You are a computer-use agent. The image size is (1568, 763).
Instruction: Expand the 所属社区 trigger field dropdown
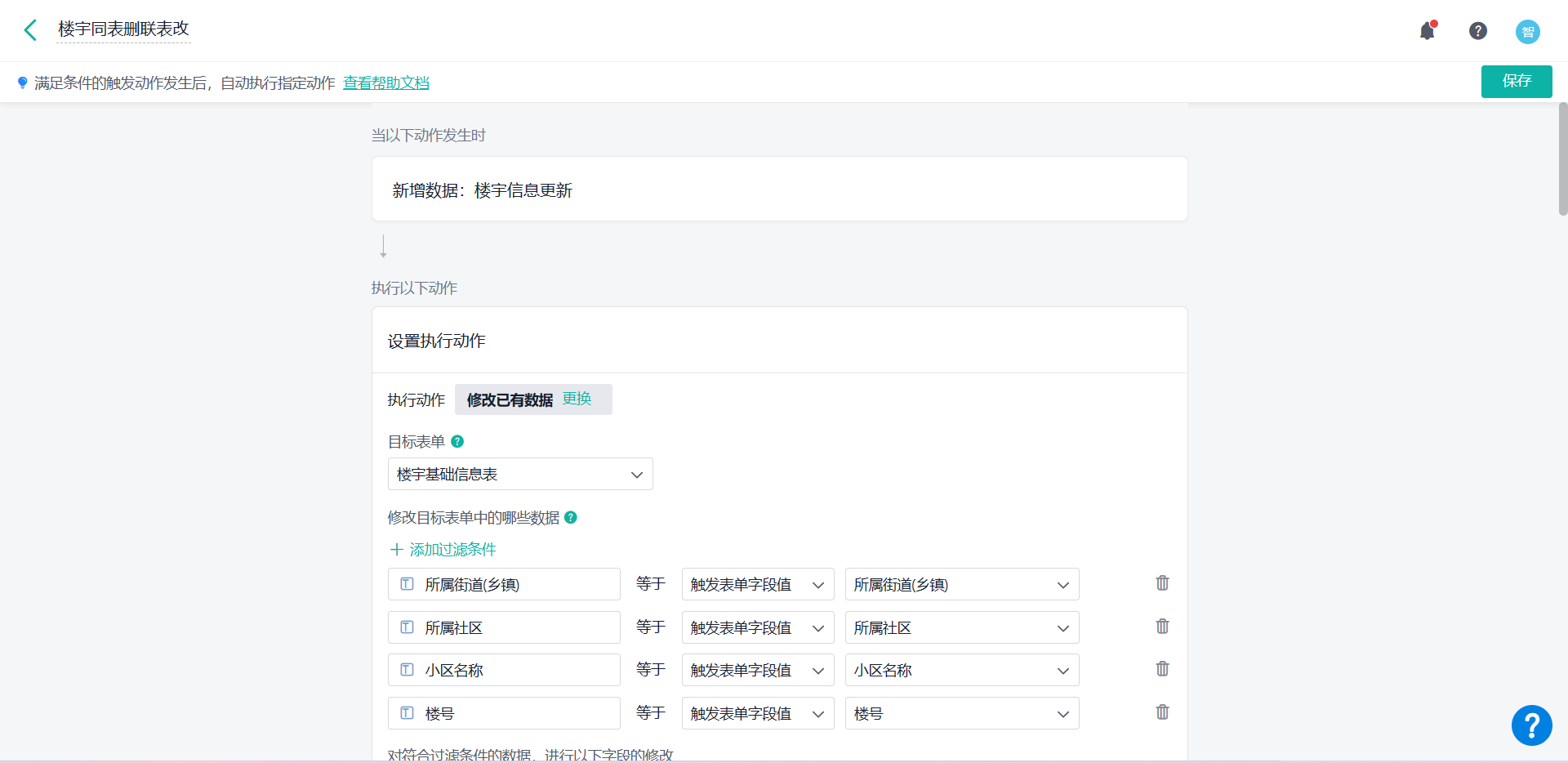tap(961, 628)
